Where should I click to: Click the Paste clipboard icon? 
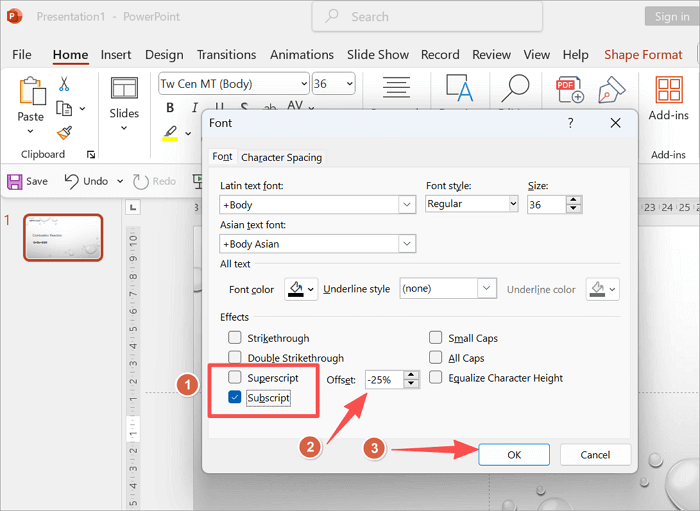coord(30,94)
